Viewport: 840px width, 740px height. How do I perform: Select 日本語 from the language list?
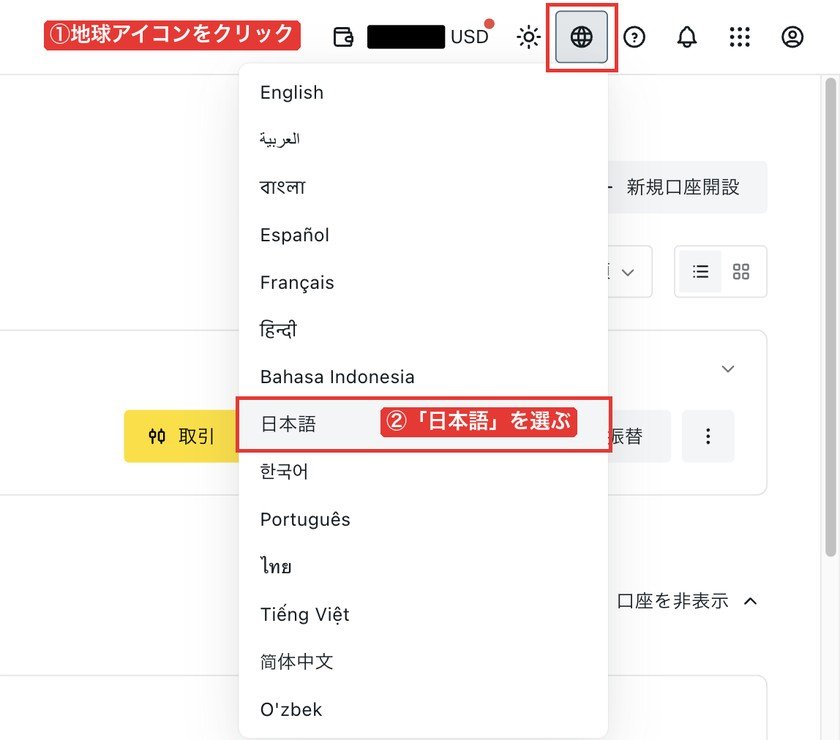(423, 424)
